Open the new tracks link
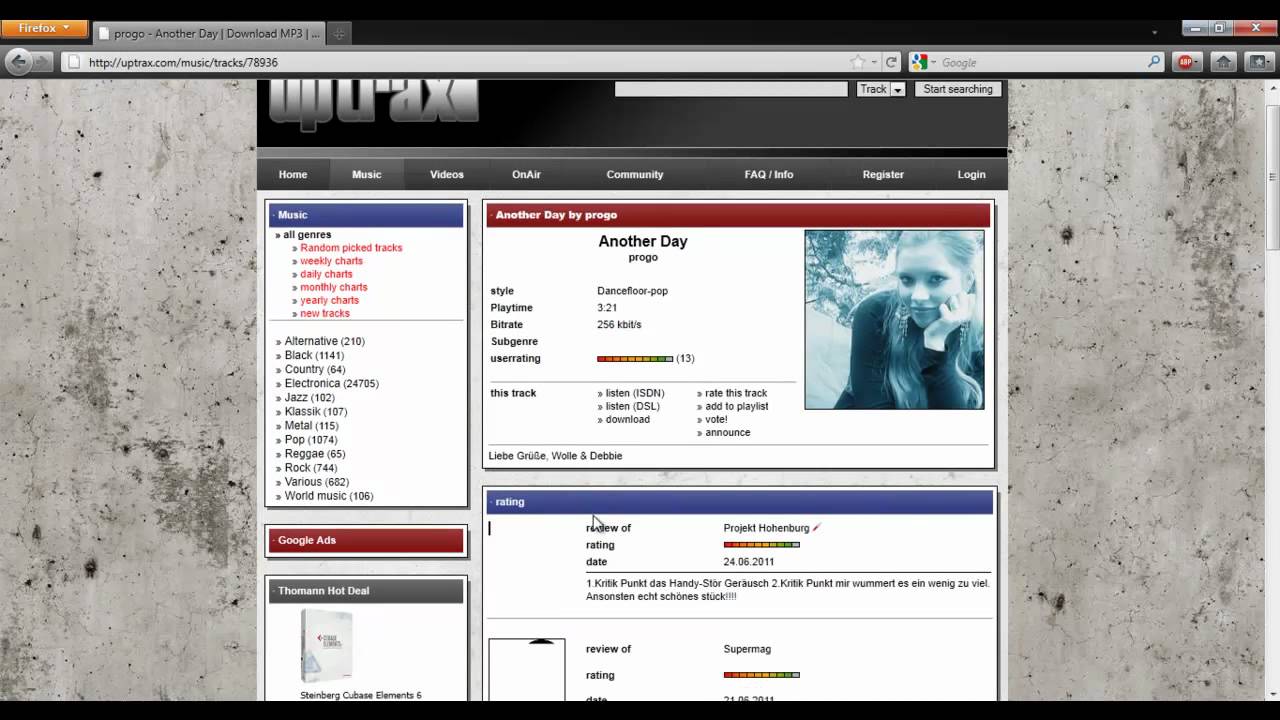 325,313
